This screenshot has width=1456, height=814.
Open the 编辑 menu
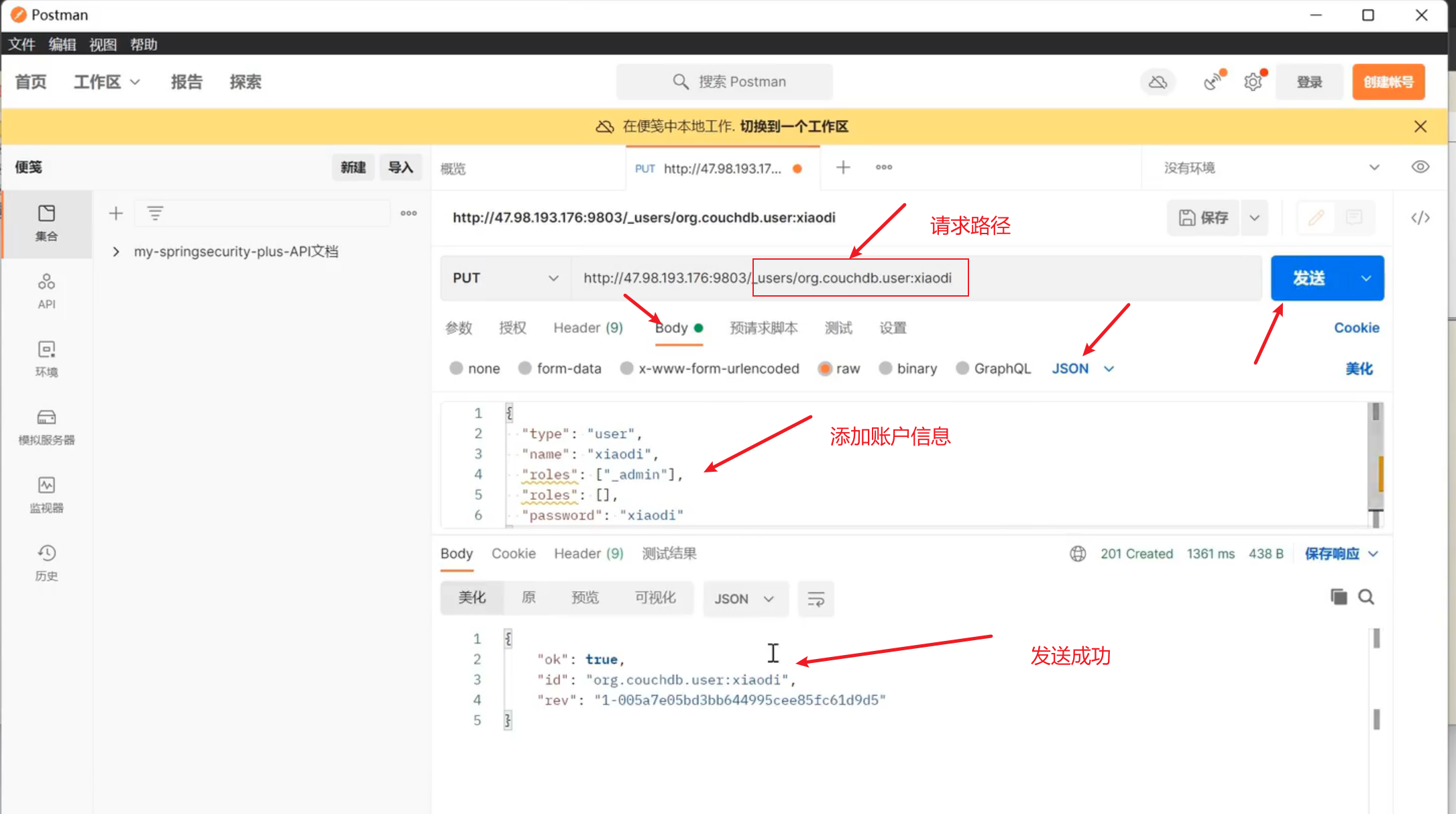[x=62, y=44]
